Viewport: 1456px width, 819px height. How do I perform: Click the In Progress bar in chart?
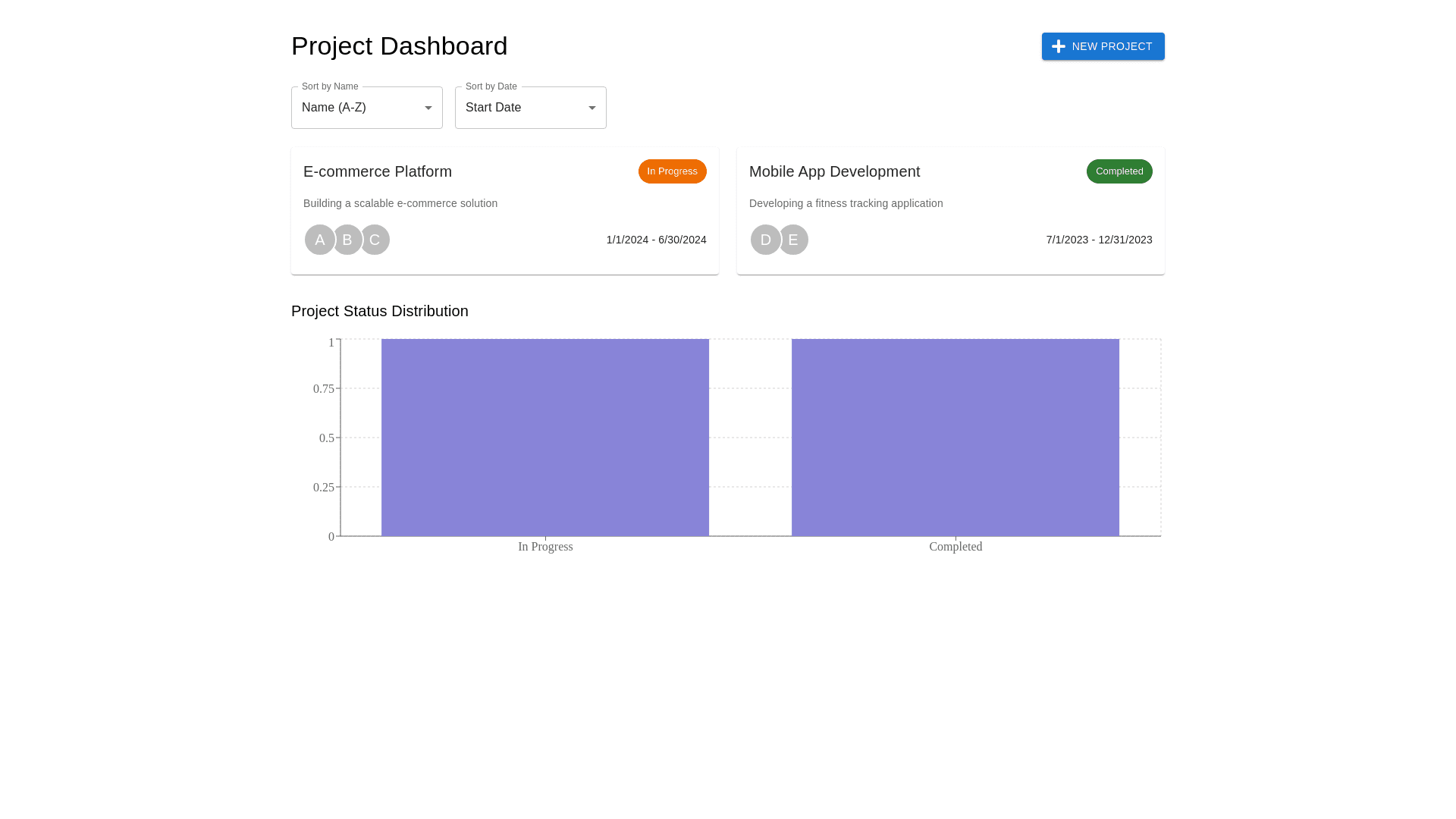(544, 438)
